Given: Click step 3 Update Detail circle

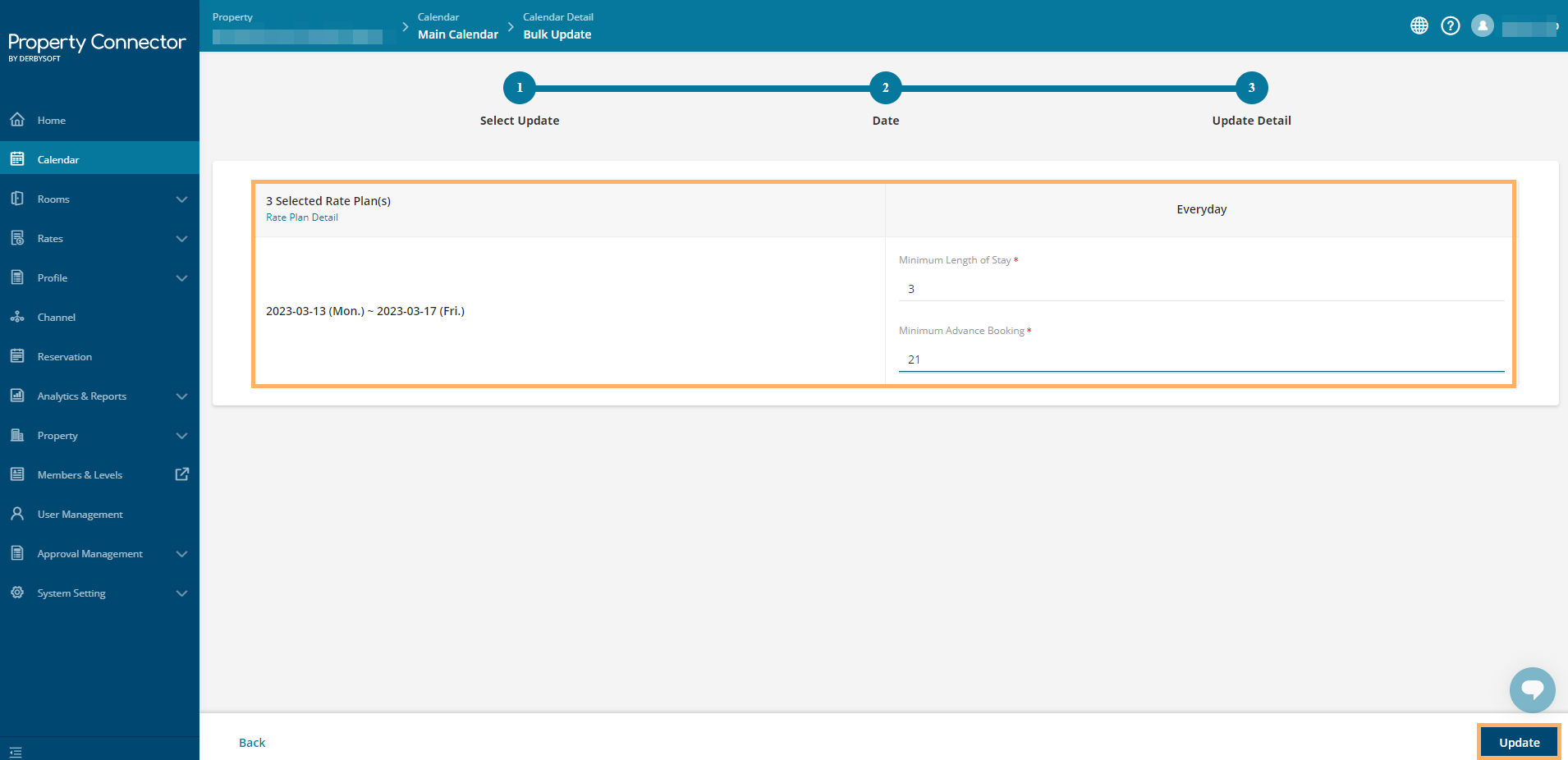Looking at the screenshot, I should click(x=1252, y=88).
